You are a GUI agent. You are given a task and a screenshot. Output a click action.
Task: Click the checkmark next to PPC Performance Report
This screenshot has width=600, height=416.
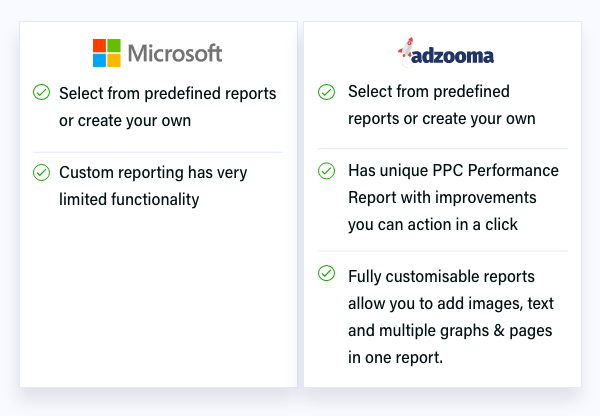click(326, 171)
